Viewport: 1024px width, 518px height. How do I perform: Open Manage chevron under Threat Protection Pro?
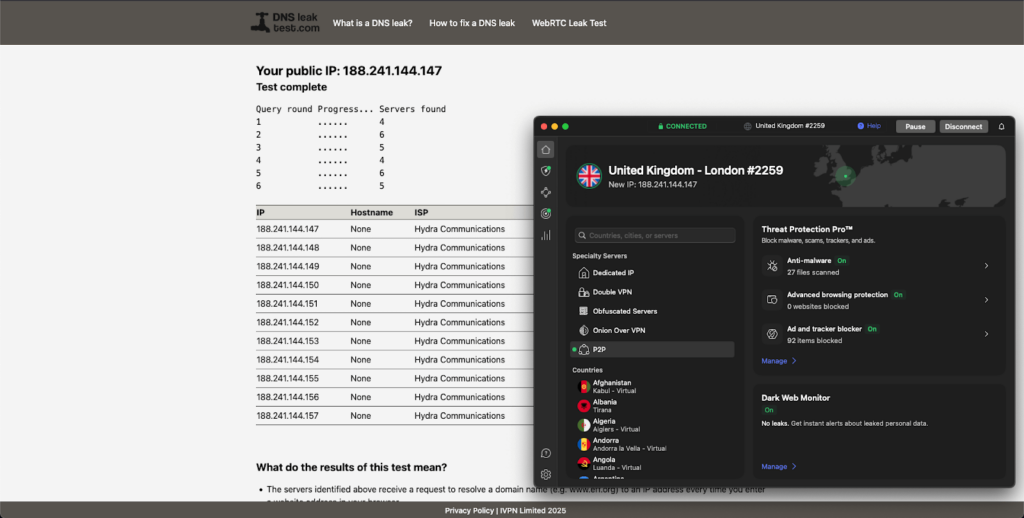[794, 361]
